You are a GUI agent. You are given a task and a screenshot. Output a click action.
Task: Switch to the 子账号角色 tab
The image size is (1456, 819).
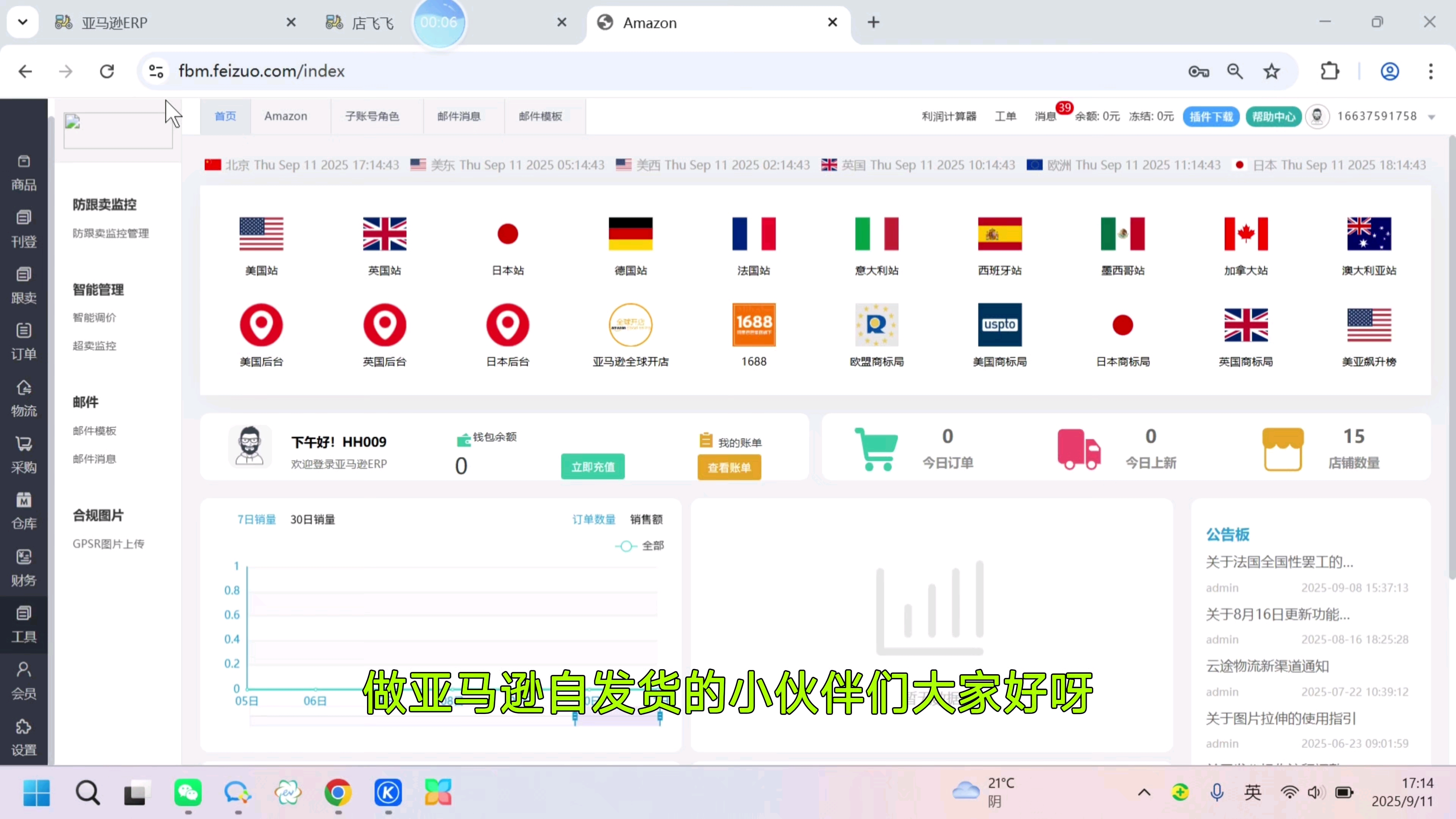click(x=372, y=116)
